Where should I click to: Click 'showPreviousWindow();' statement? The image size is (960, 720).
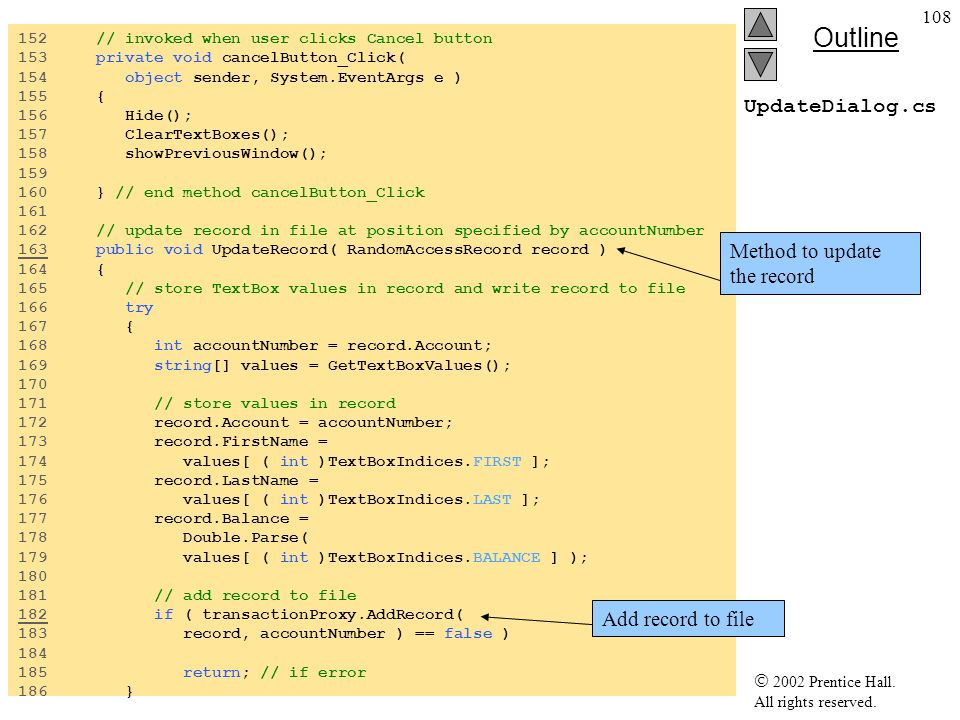point(225,154)
